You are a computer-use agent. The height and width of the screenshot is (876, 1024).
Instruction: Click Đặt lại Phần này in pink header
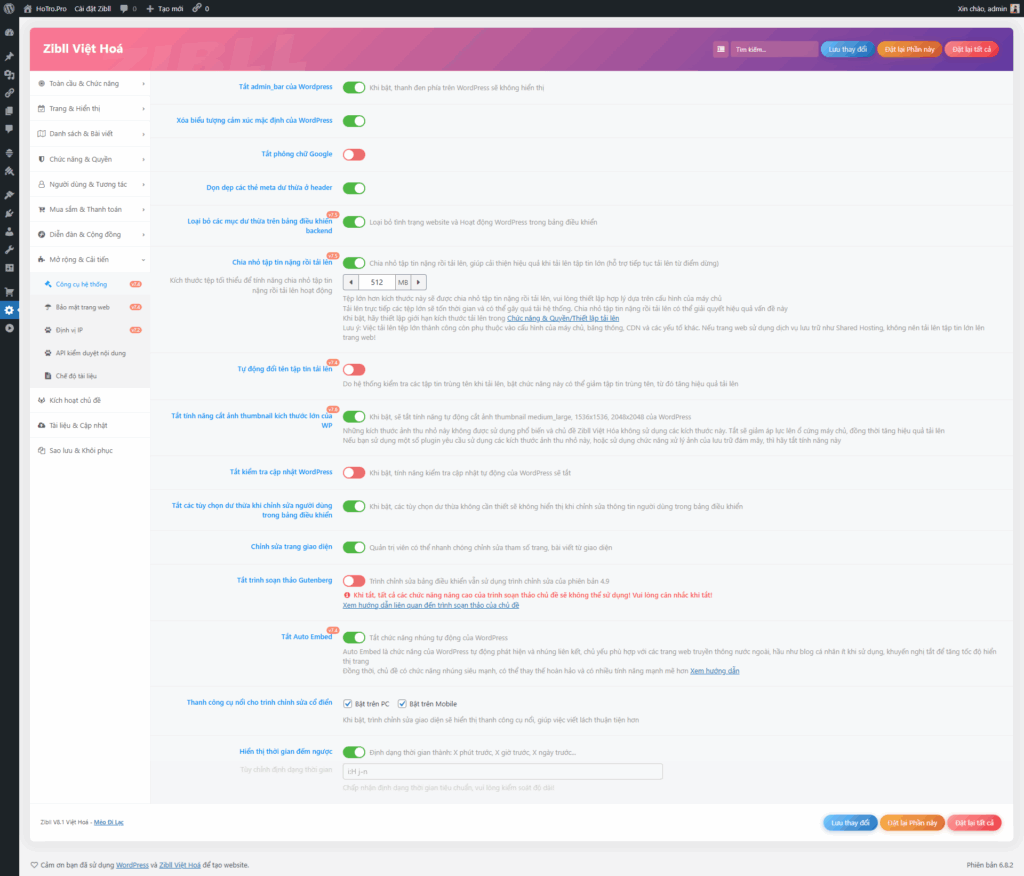[909, 49]
